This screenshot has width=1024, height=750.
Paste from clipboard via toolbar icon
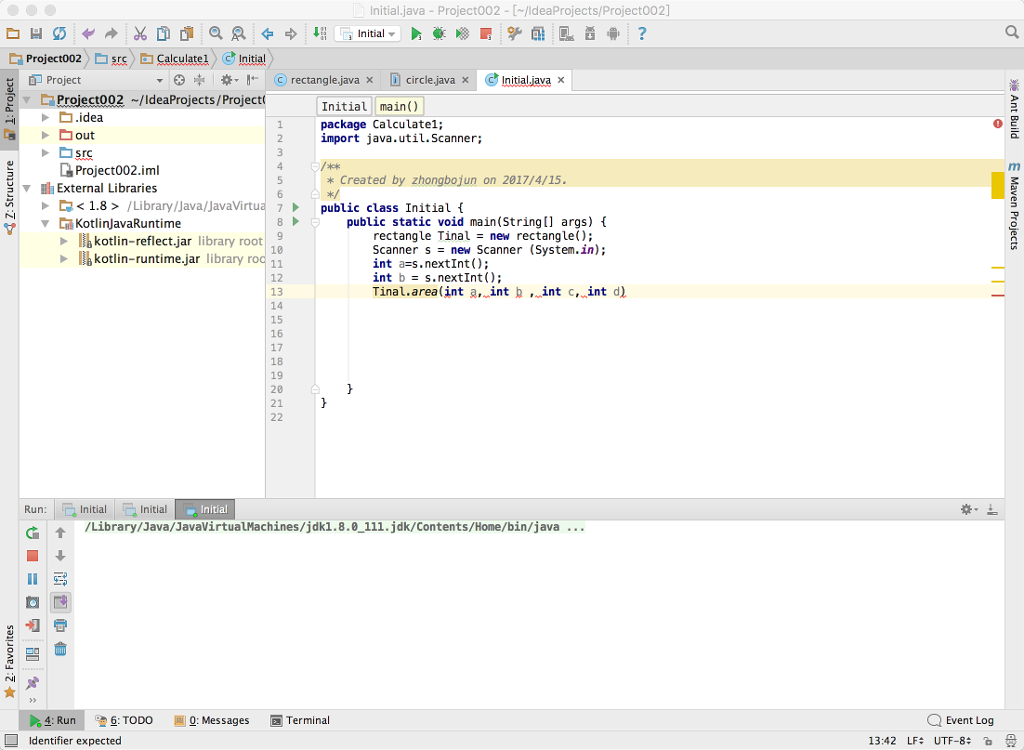(186, 33)
